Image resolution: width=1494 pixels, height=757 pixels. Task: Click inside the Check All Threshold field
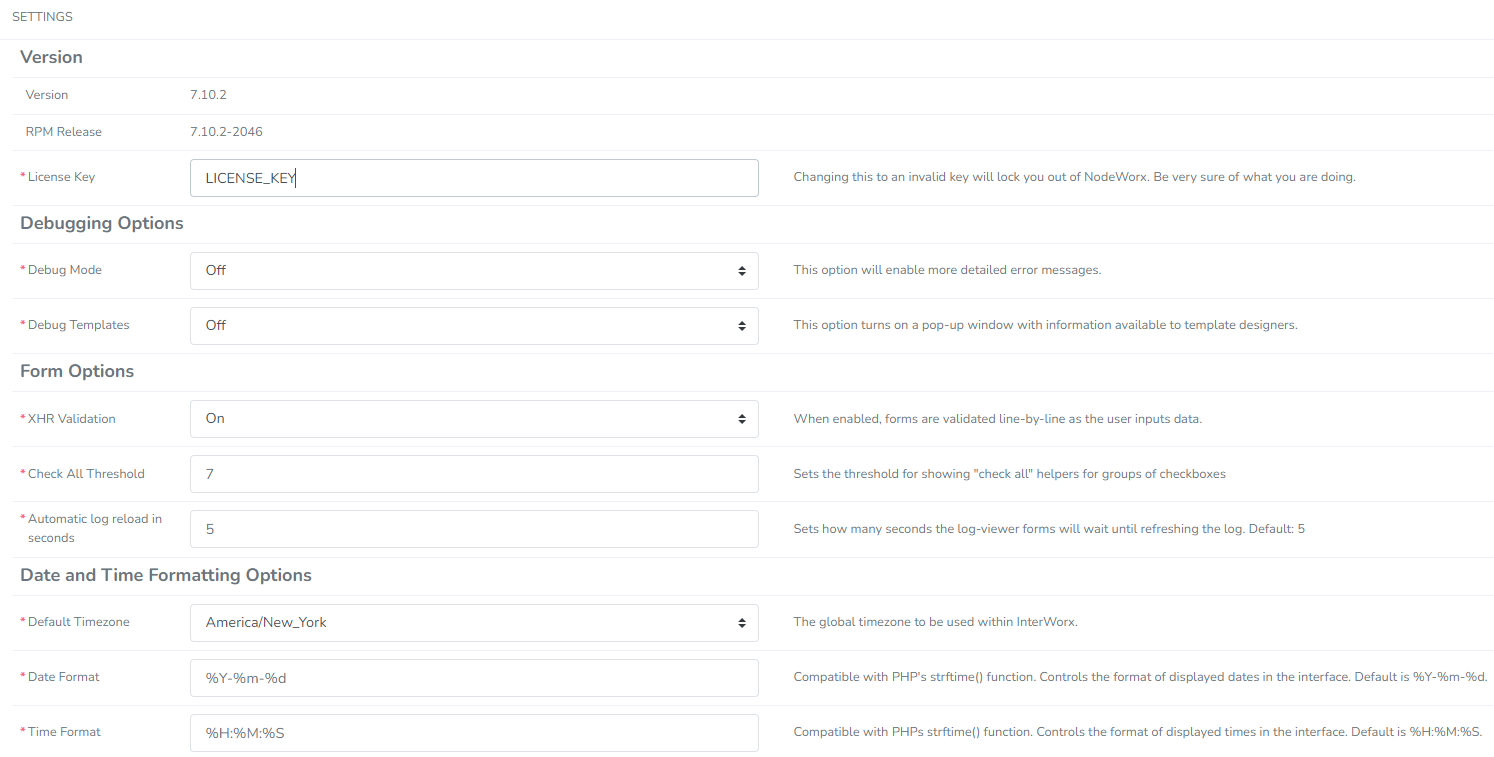474,473
